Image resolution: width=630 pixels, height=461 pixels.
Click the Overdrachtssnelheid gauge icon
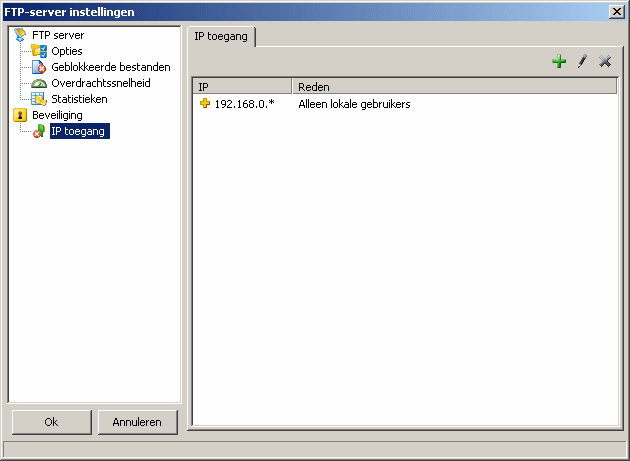[39, 83]
